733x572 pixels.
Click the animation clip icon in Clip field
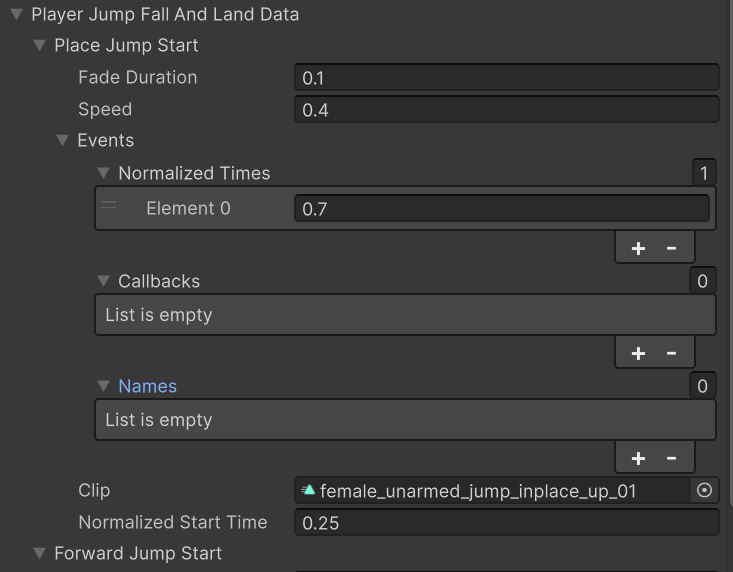[x=309, y=490]
